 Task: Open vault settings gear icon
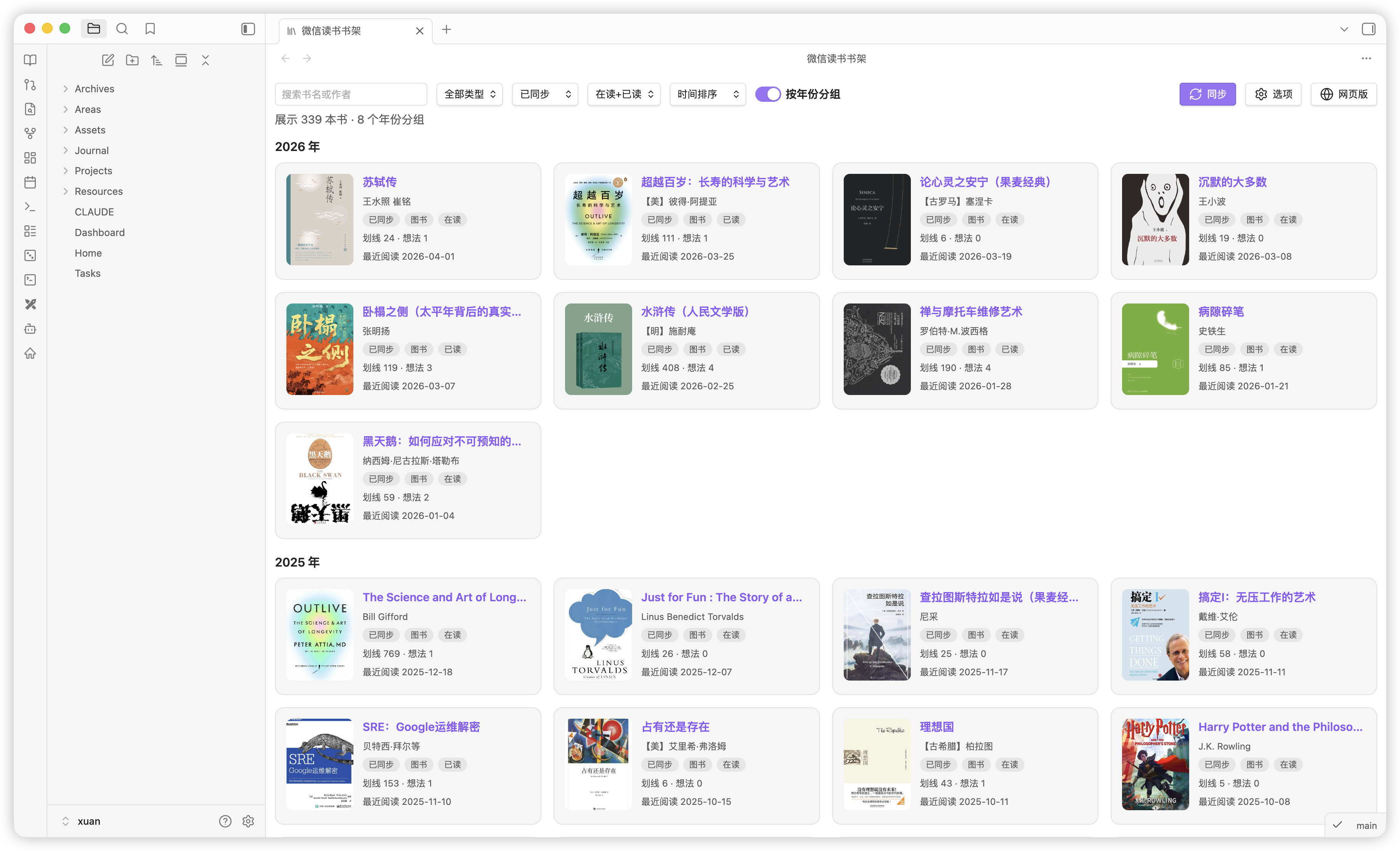(x=248, y=821)
